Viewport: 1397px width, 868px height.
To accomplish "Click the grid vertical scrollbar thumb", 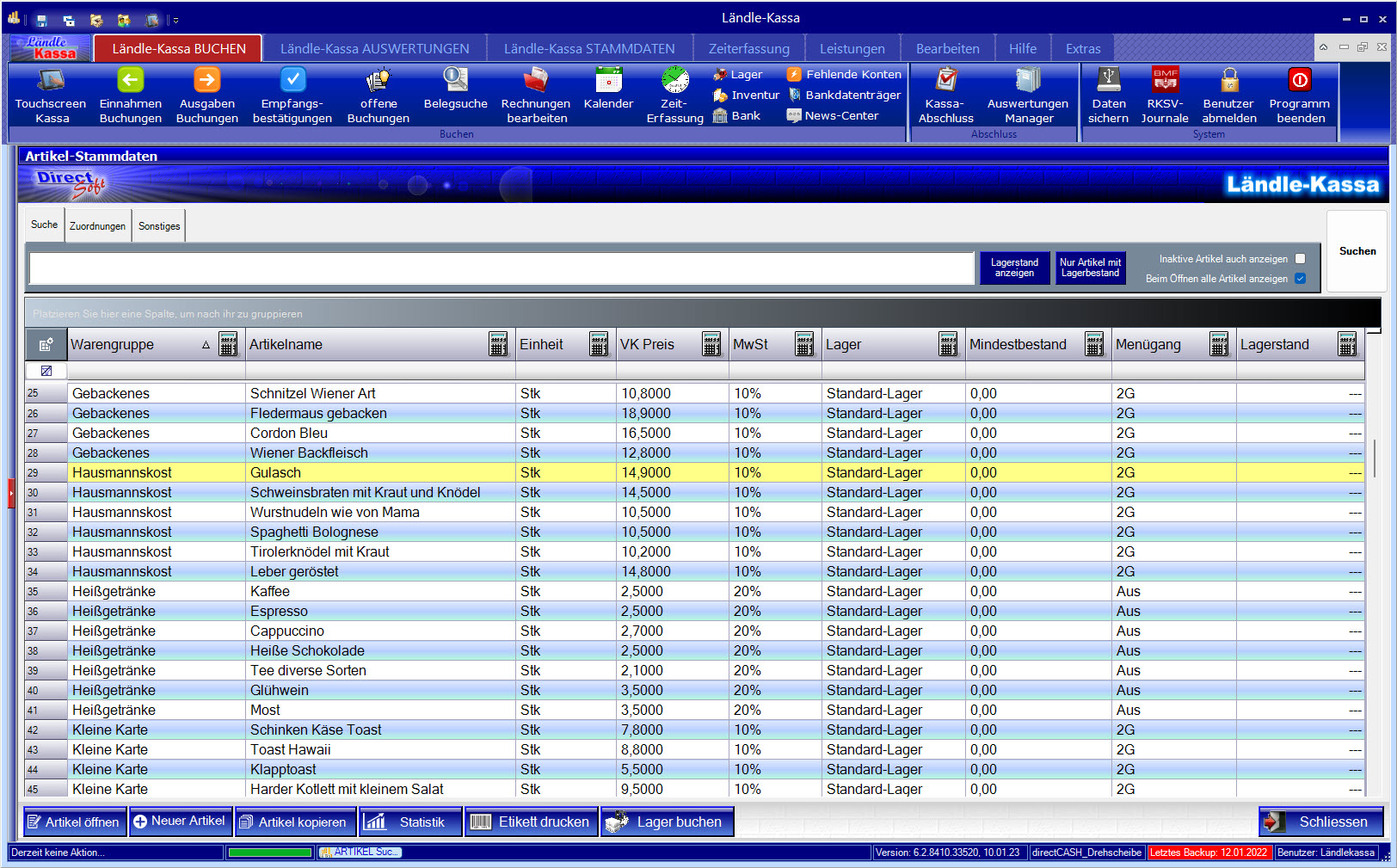I will click(1374, 458).
